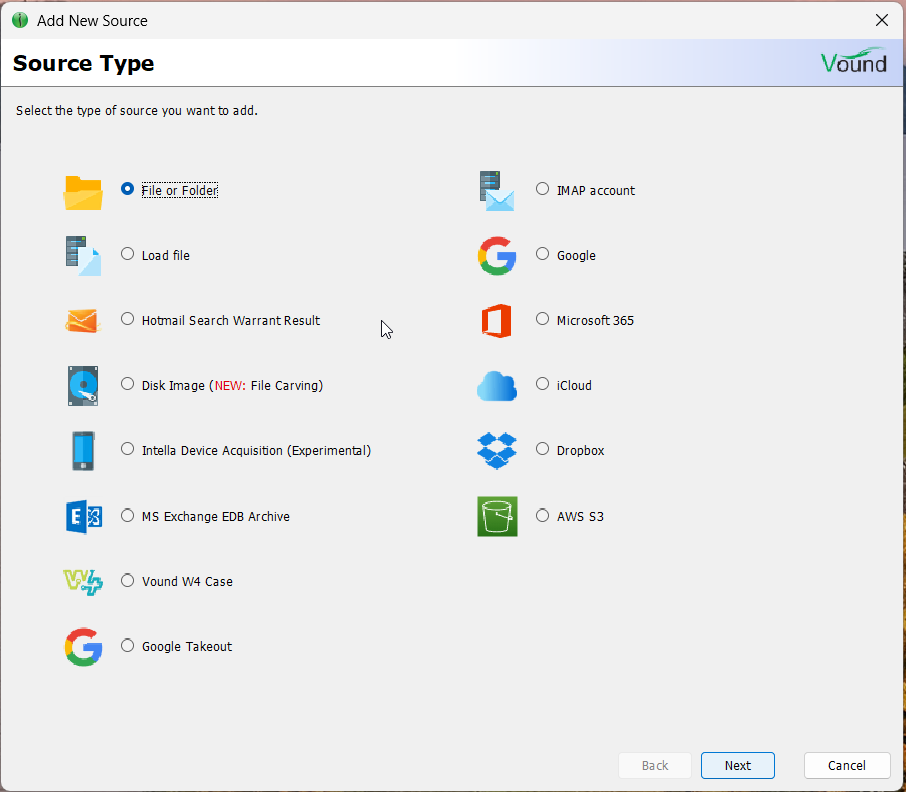The image size is (906, 792).
Task: Click the Next button to proceed
Action: 737,765
